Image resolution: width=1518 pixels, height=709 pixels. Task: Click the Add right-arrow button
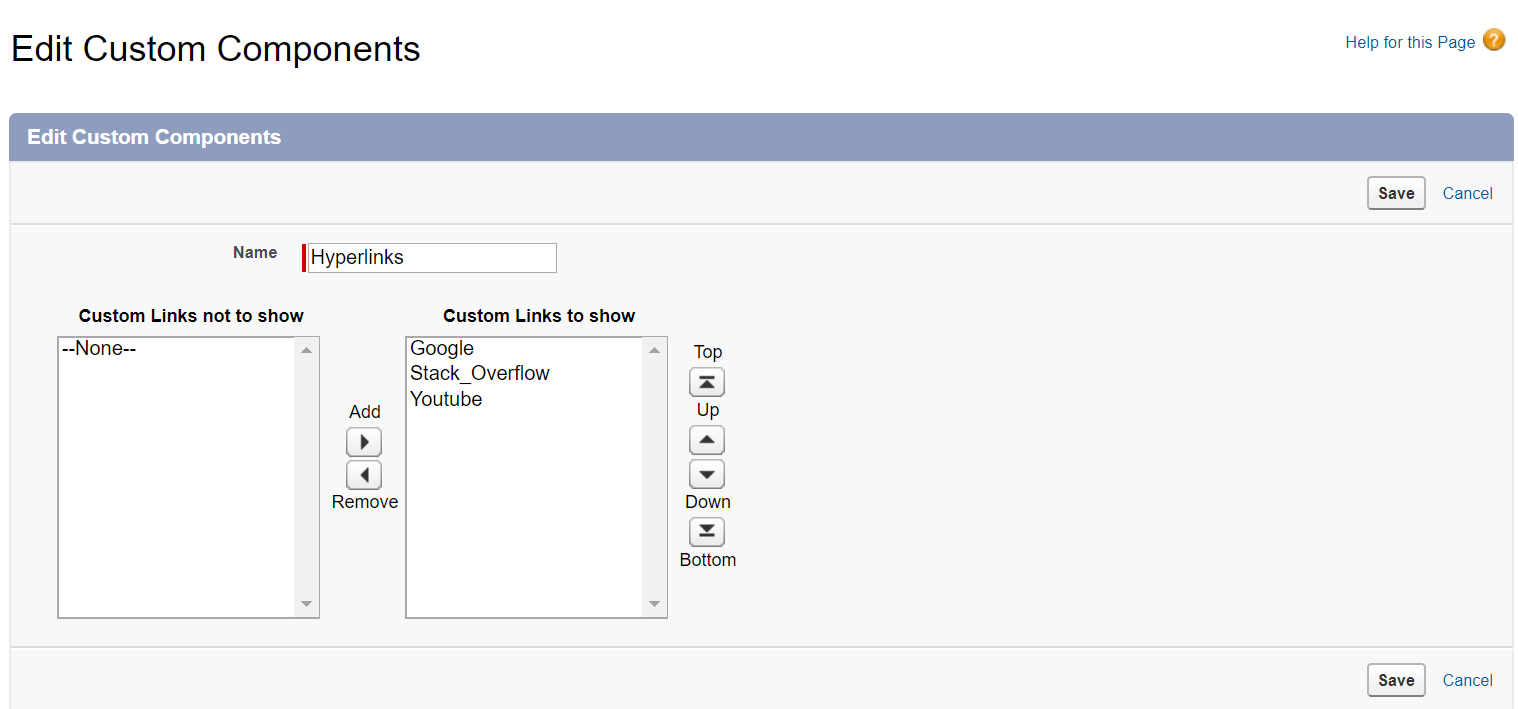364,442
